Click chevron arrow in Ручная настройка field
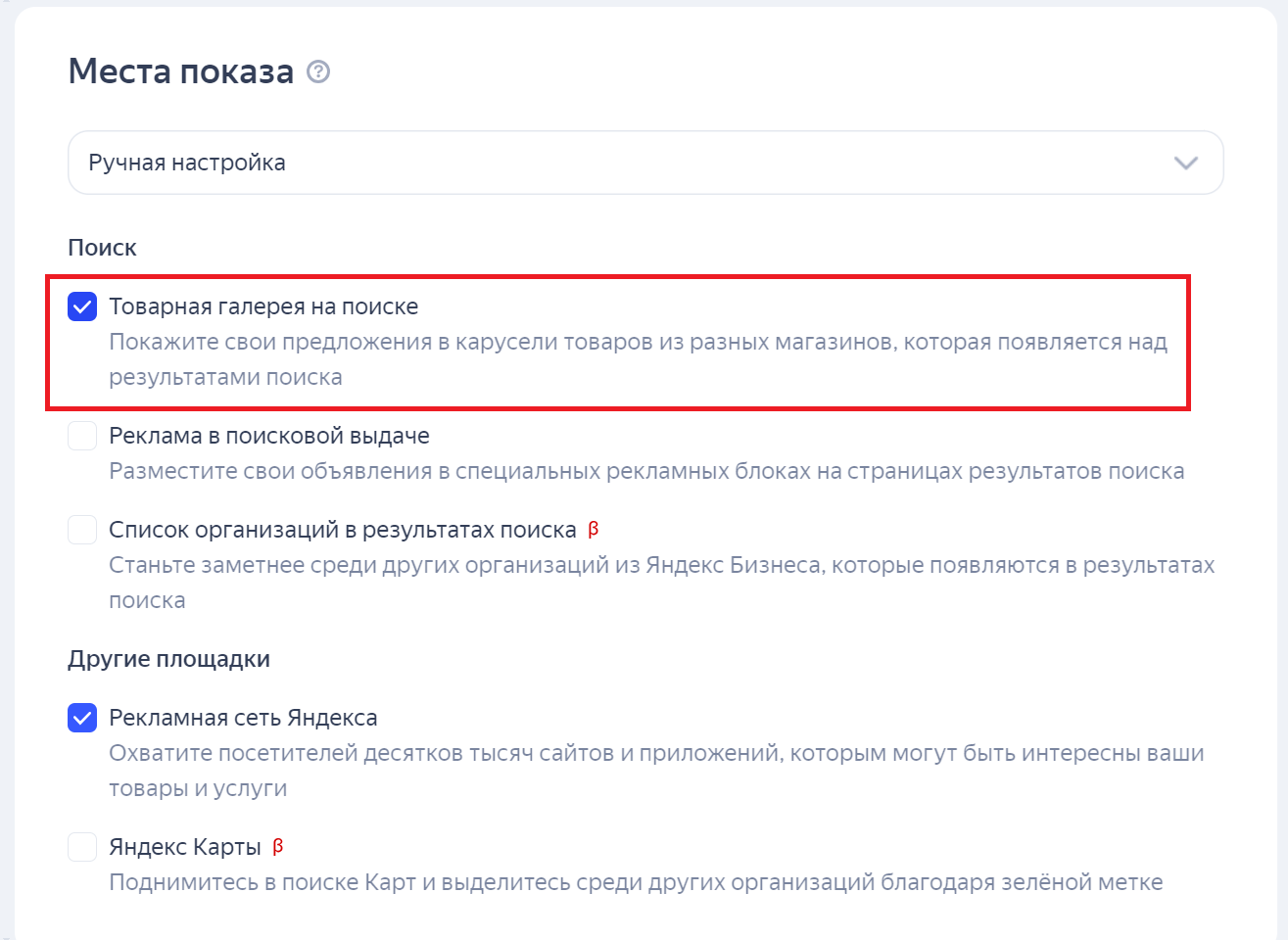Screen dimensions: 1288x940 pos(1186,163)
